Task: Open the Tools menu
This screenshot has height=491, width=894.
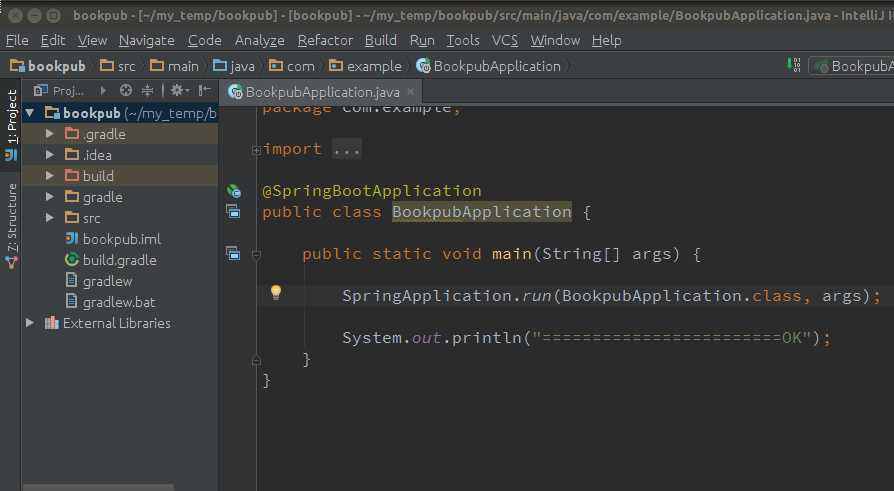Action: click(463, 40)
